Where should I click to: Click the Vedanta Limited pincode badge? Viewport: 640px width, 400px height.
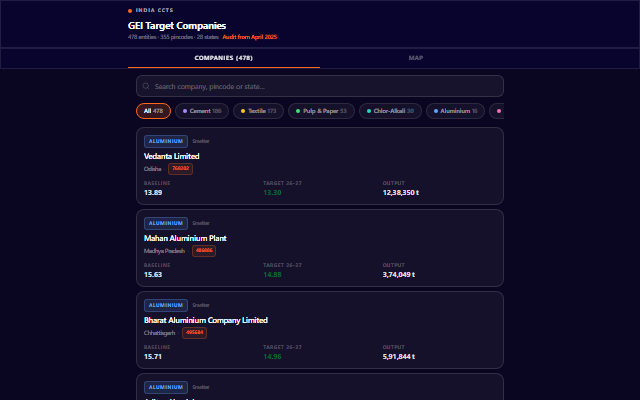click(x=180, y=169)
